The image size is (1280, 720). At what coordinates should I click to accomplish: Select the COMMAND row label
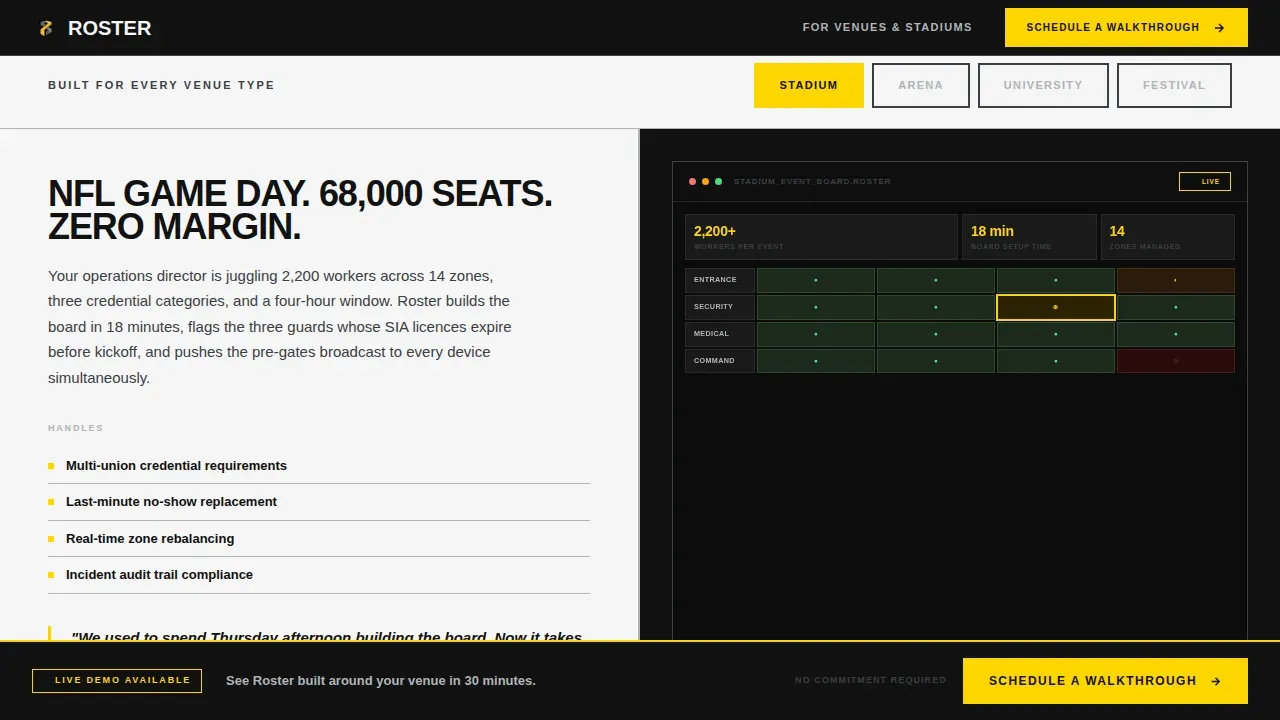pos(720,361)
